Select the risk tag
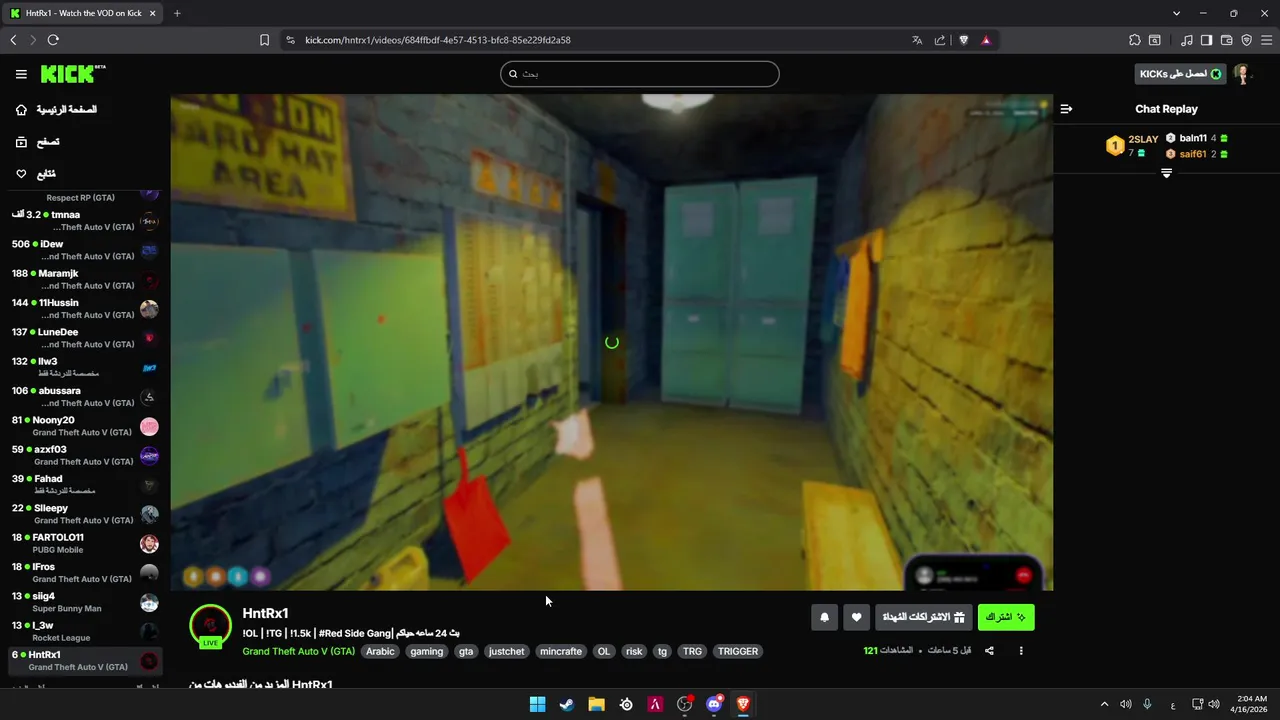 (634, 651)
